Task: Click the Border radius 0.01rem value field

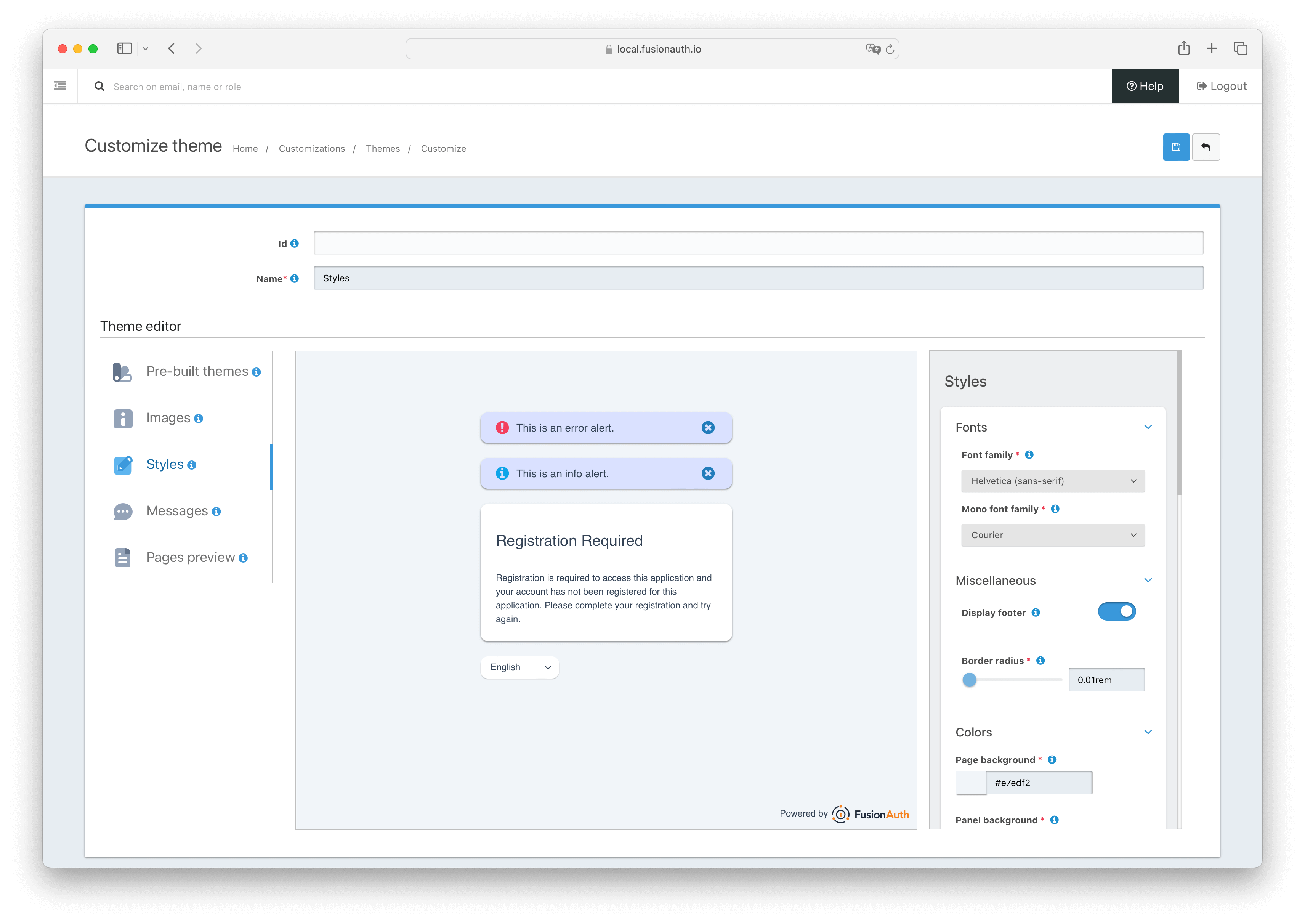Action: click(1106, 679)
